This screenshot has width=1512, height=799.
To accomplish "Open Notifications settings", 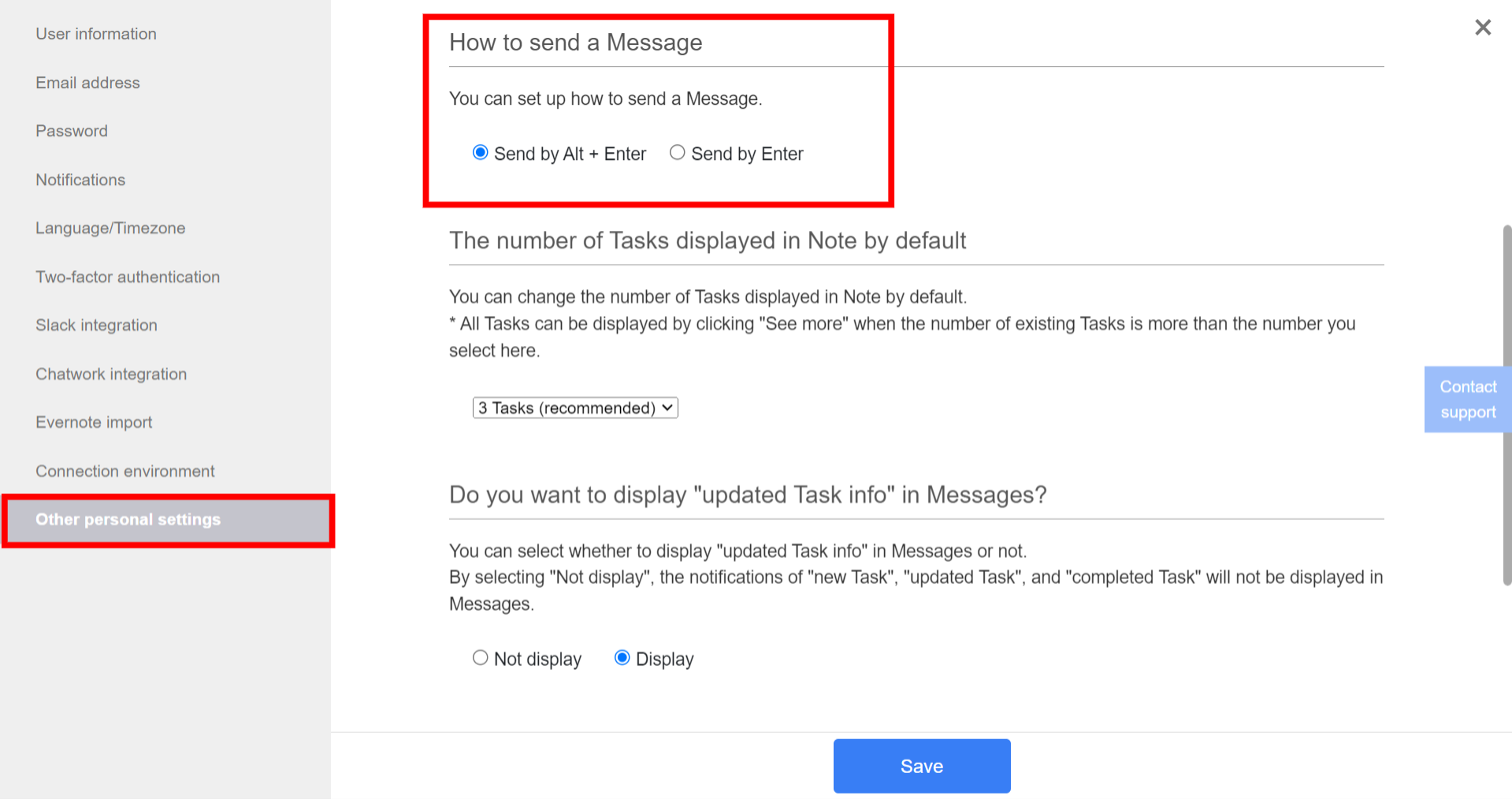I will pyautogui.click(x=80, y=180).
